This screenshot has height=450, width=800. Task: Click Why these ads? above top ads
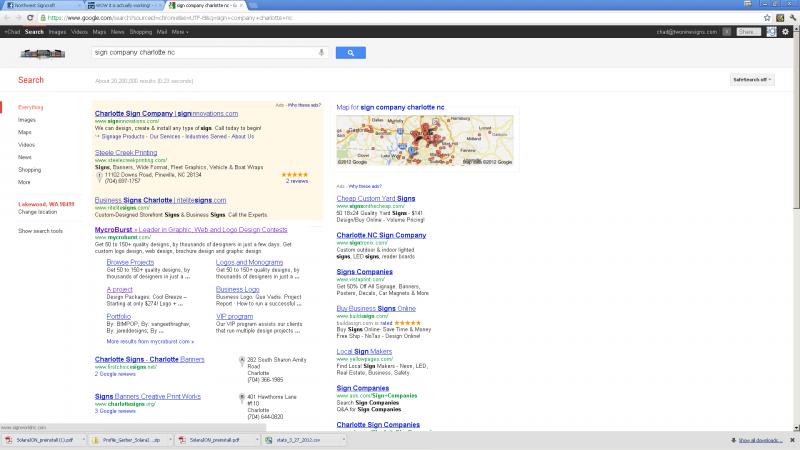pos(304,105)
